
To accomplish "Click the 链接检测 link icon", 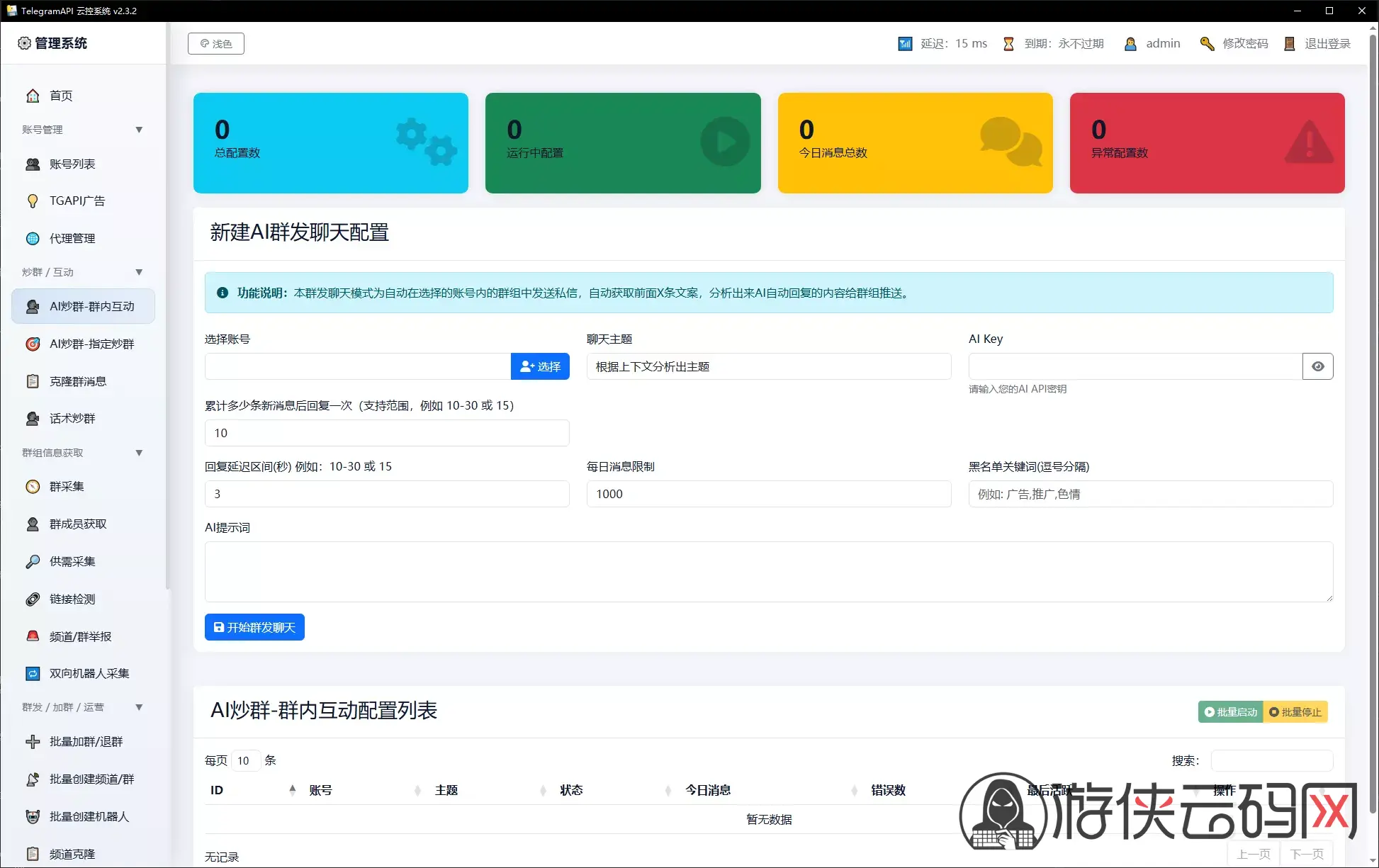I will click(33, 599).
